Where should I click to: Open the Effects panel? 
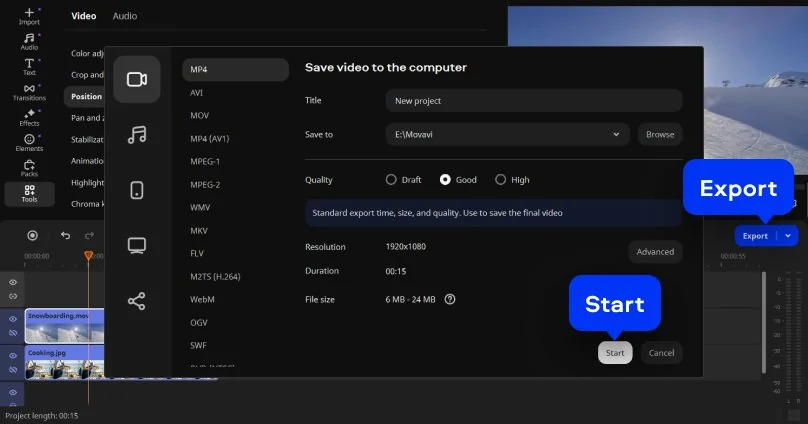click(x=29, y=117)
